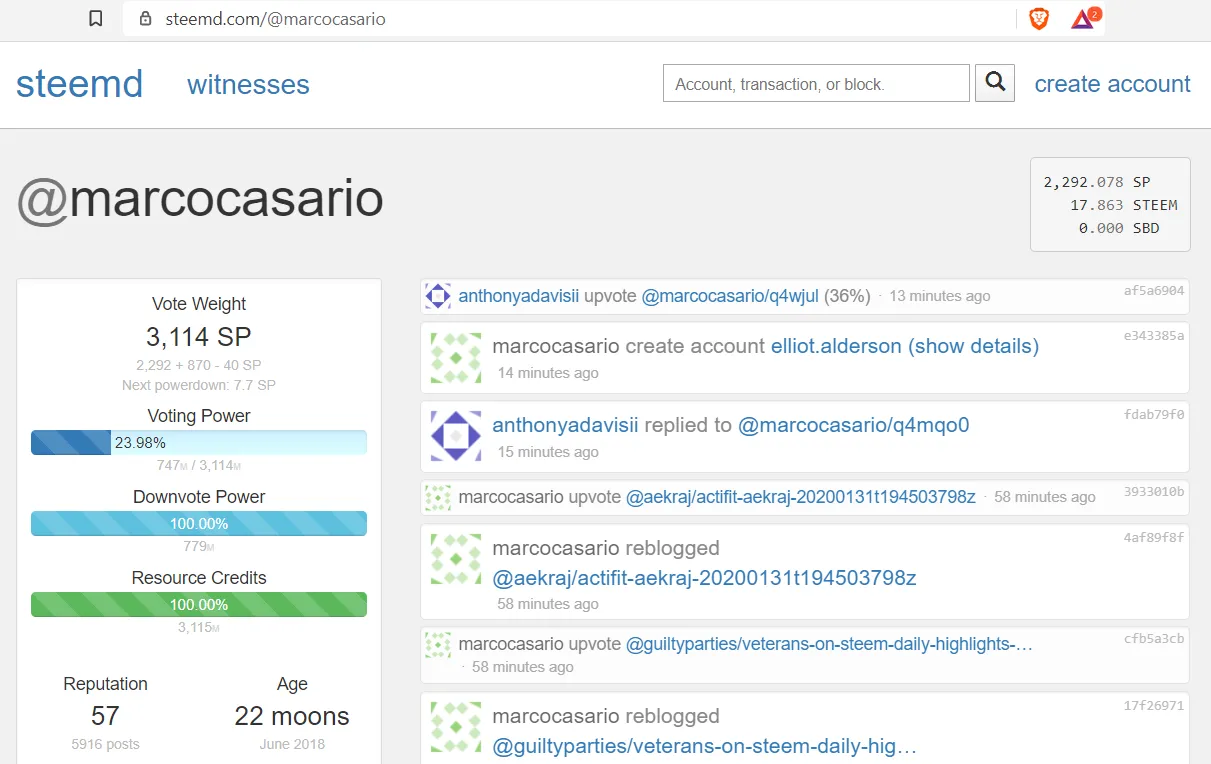
Task: Click the Brave shield icon
Action: click(1039, 19)
